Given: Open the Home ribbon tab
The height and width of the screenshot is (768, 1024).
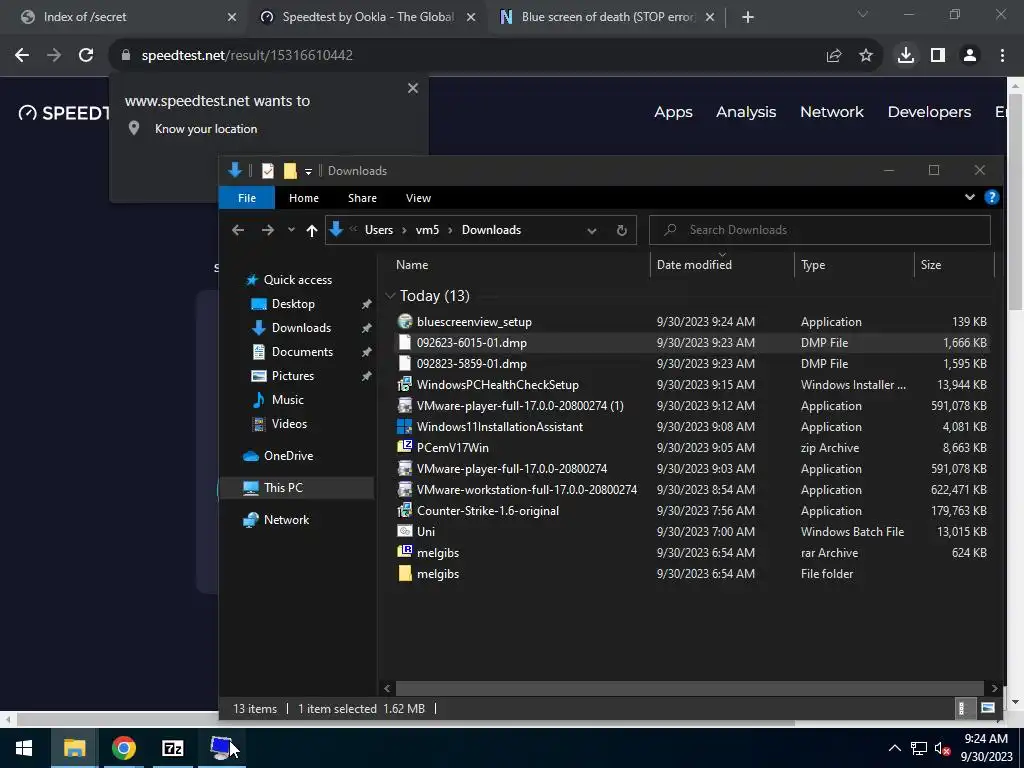Looking at the screenshot, I should point(304,198).
